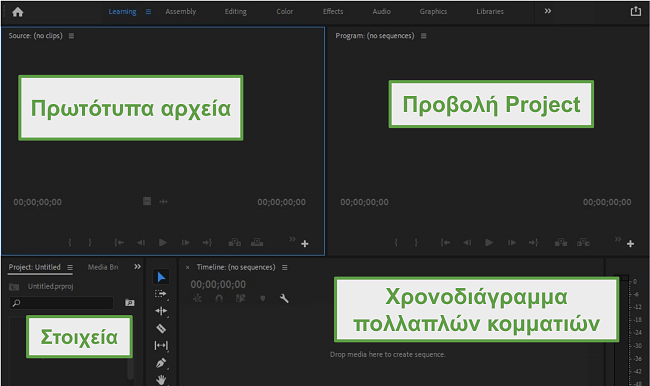
Task: Select the Track Select Forward tool
Action: point(161,294)
